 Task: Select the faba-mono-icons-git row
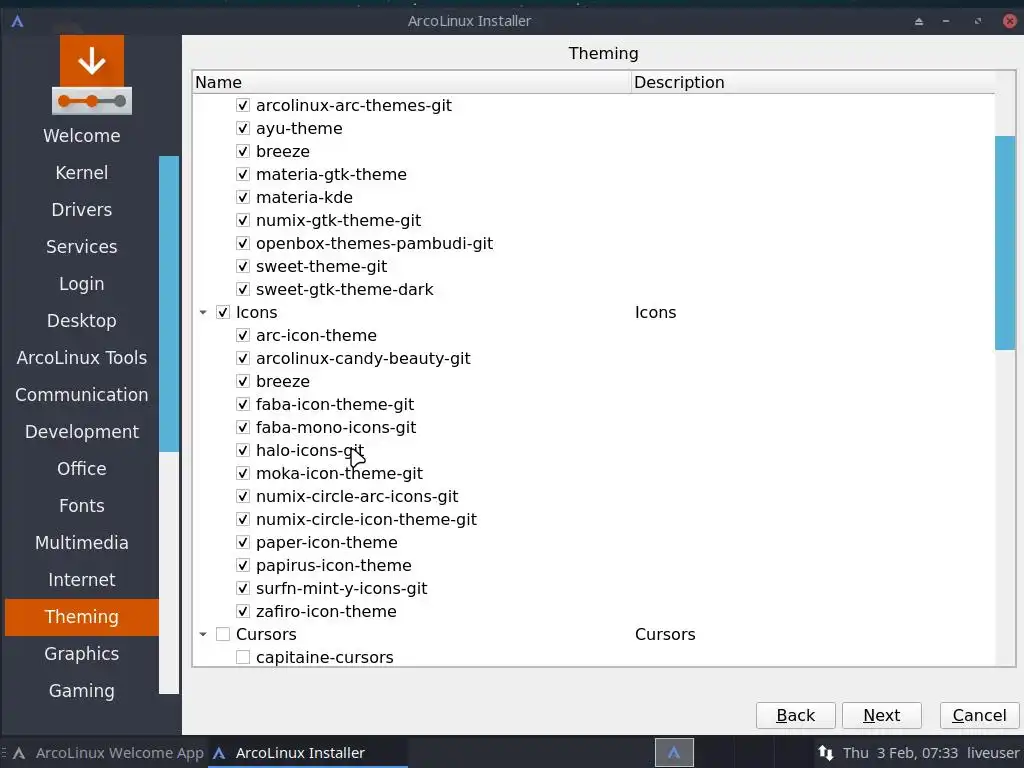(336, 427)
